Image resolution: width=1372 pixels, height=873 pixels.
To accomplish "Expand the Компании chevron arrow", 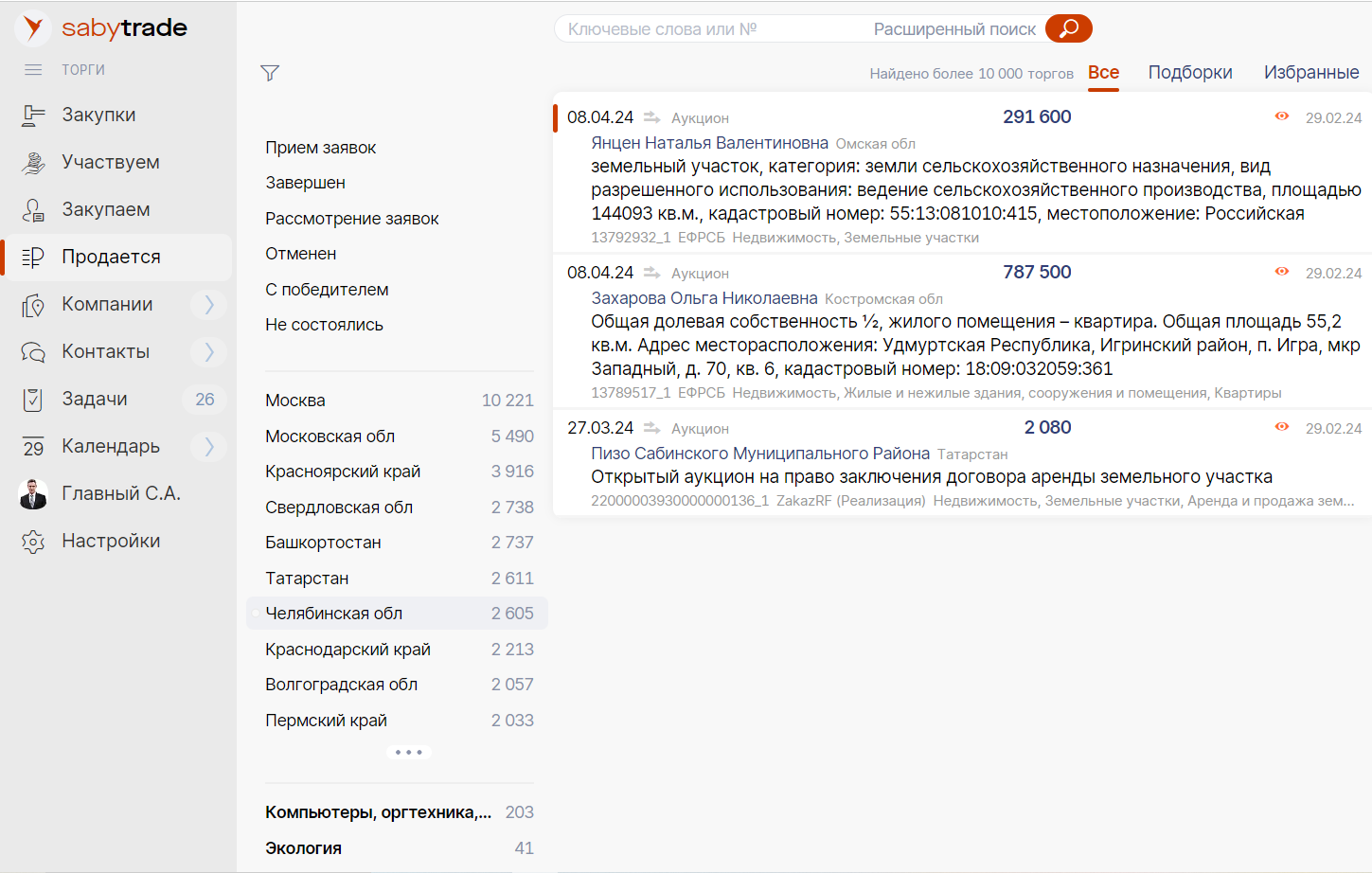I will point(207,304).
